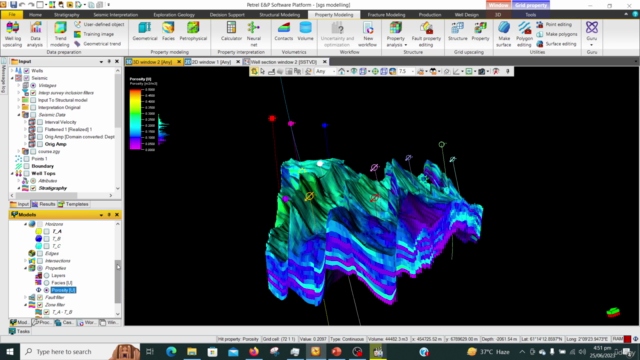The image size is (640, 360).
Task: Collapse the Zone filter node
Action: [25, 305]
